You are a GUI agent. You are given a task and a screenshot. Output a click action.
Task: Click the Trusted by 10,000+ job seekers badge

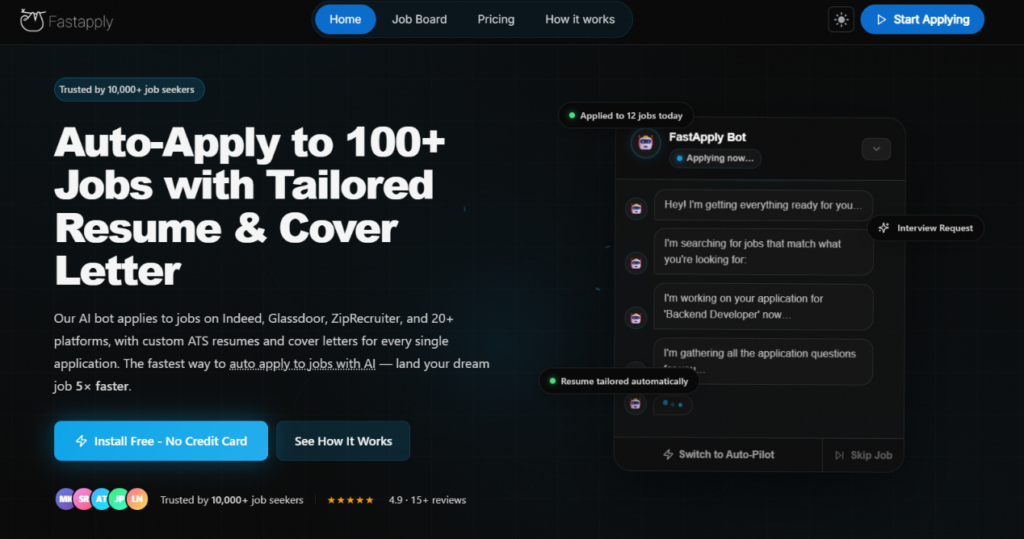[129, 90]
